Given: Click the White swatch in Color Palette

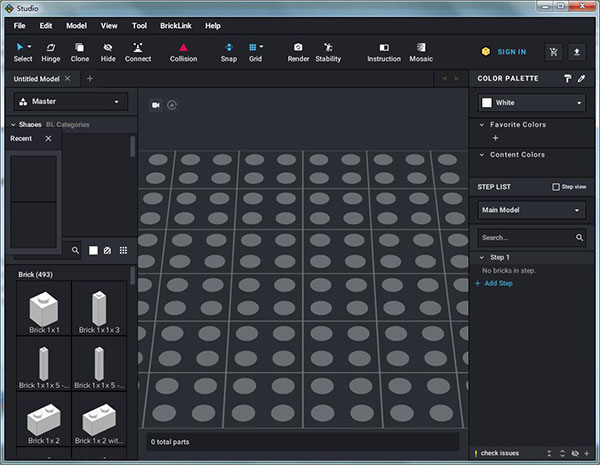Looking at the screenshot, I should tap(487, 103).
